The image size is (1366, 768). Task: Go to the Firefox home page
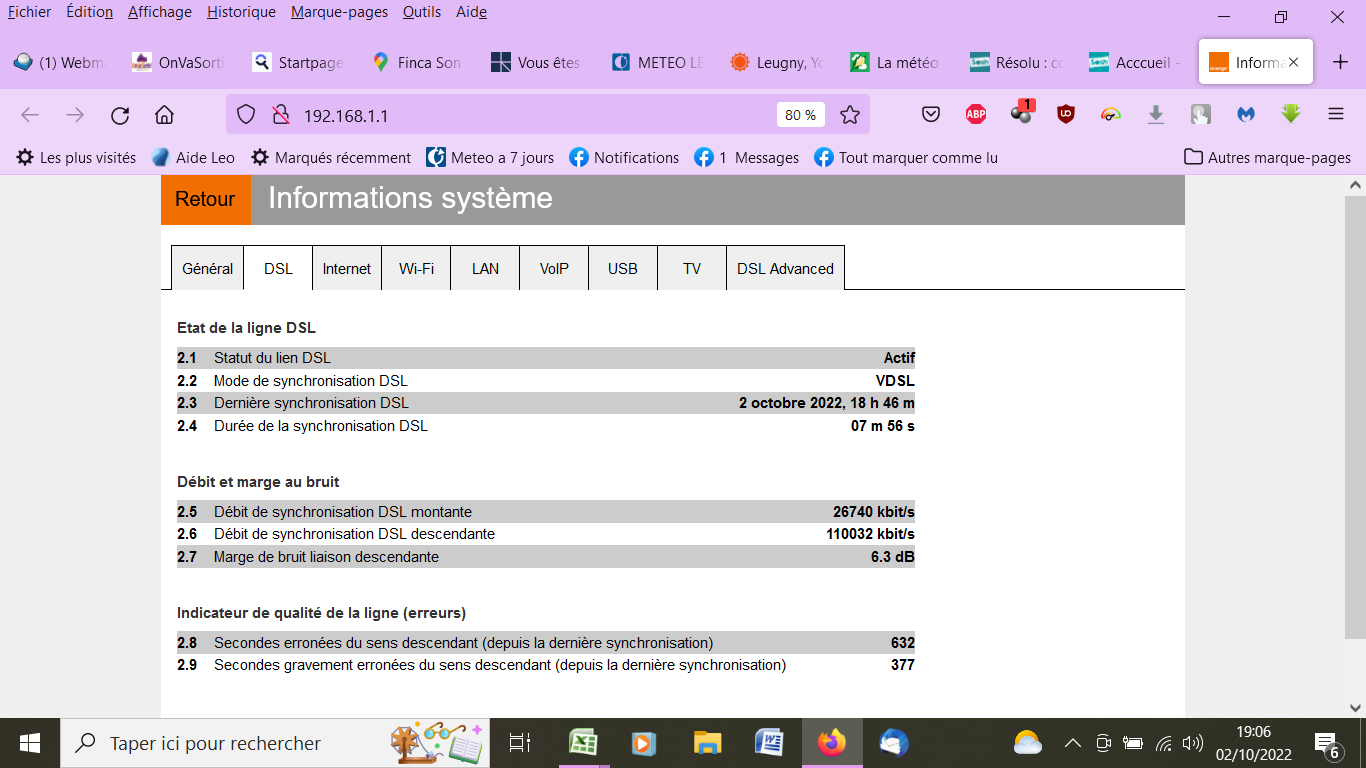164,115
